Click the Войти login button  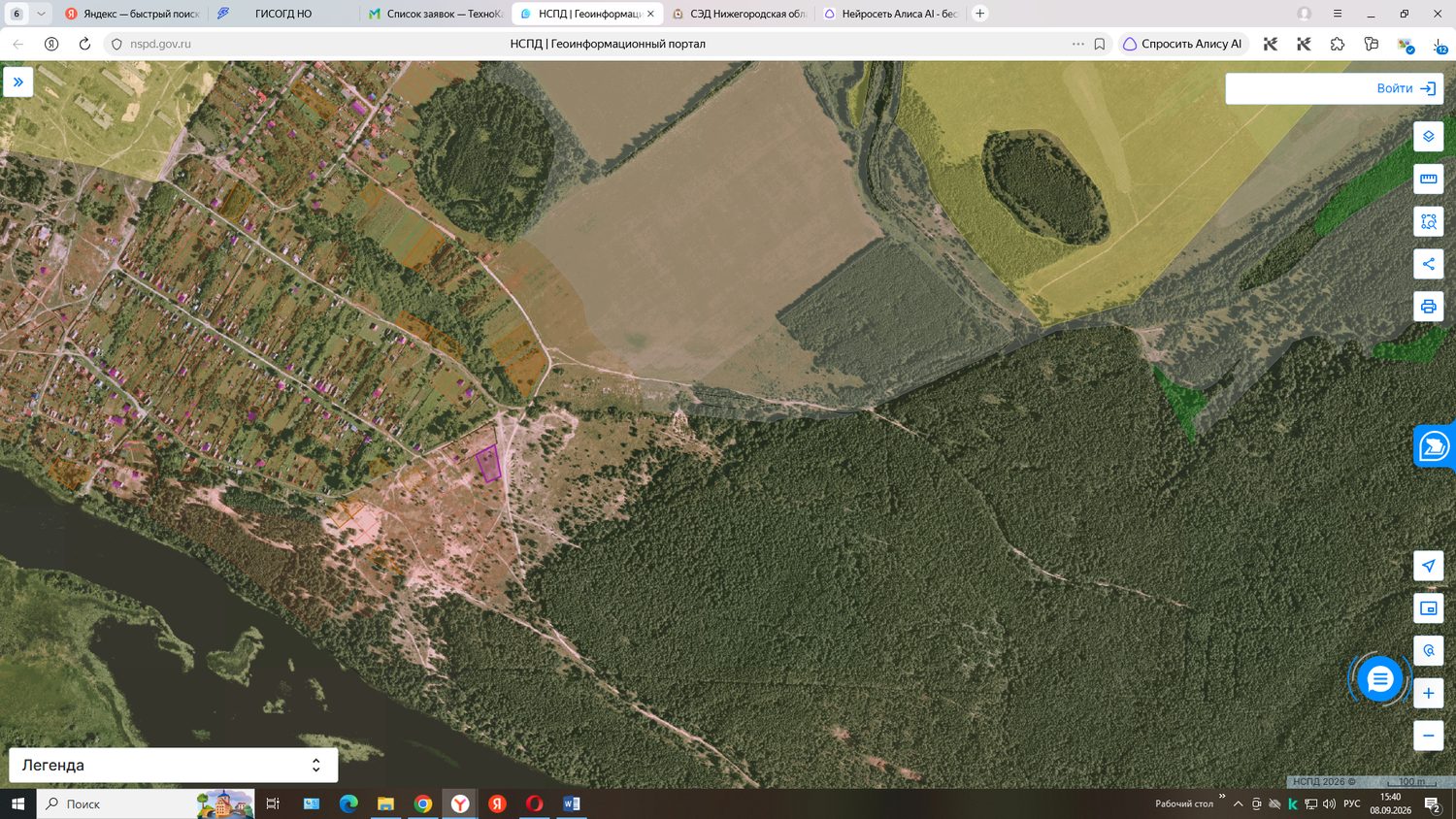(1406, 88)
